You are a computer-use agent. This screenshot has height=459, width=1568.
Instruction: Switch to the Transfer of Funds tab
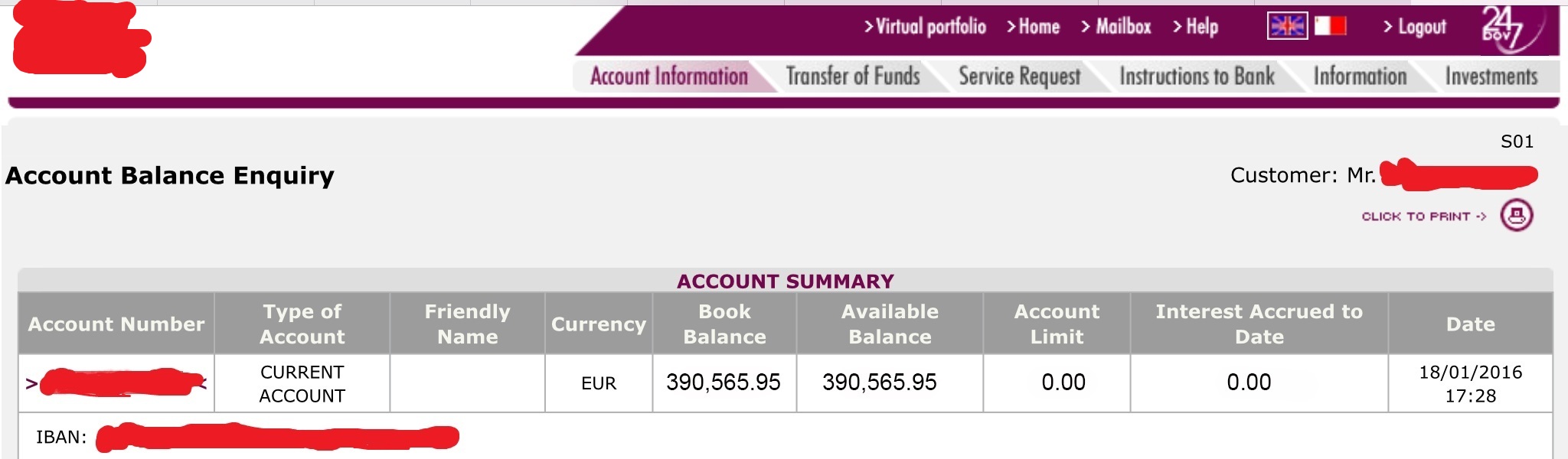[853, 76]
